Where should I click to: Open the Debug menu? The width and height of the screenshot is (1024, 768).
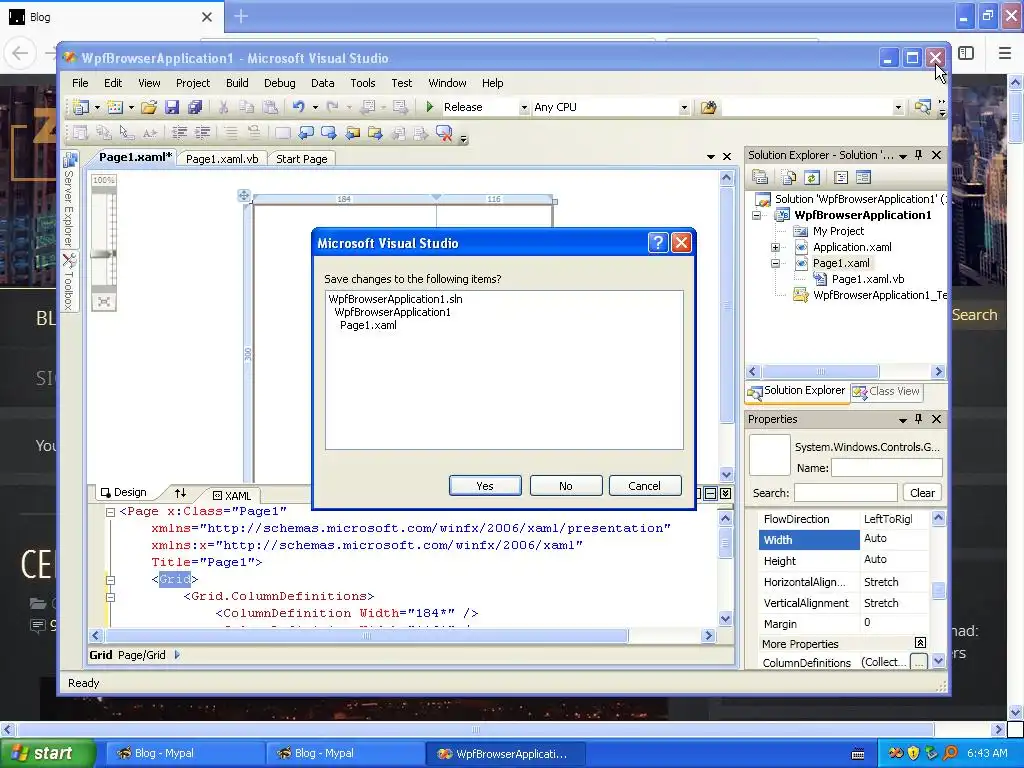pyautogui.click(x=280, y=83)
